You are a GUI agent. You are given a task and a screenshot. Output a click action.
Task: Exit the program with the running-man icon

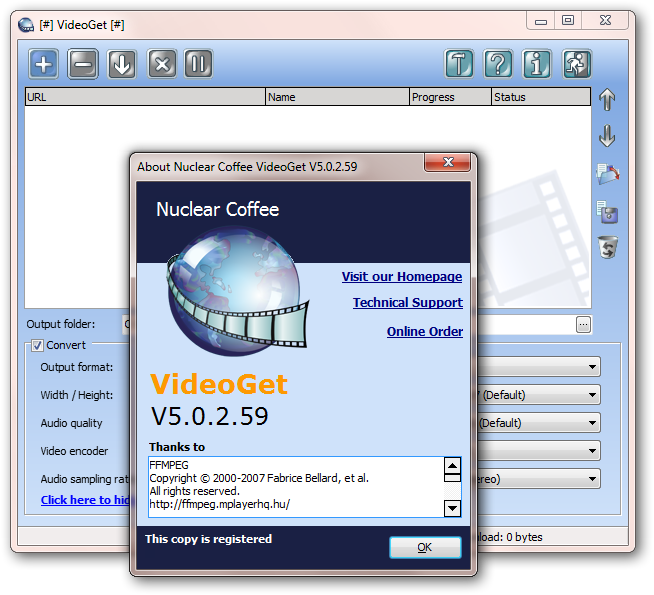coord(577,64)
